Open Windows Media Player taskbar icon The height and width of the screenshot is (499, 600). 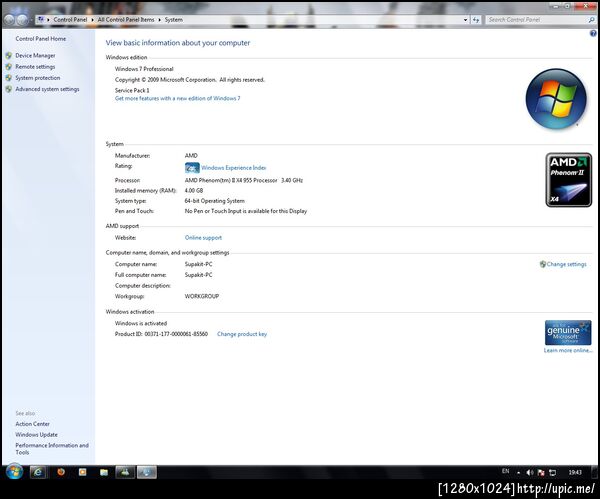click(82, 472)
